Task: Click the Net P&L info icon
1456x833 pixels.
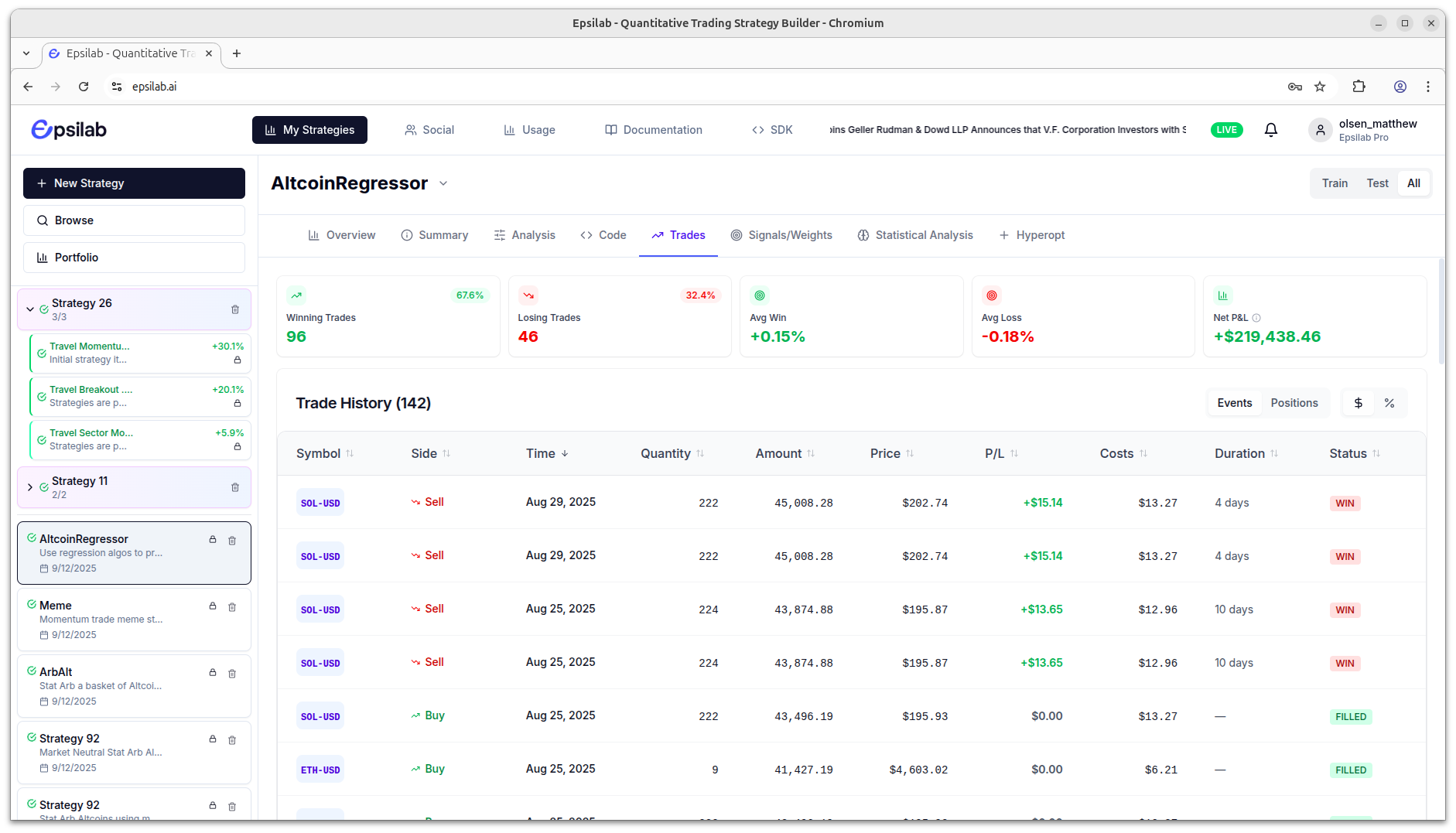Action: pos(1256,318)
